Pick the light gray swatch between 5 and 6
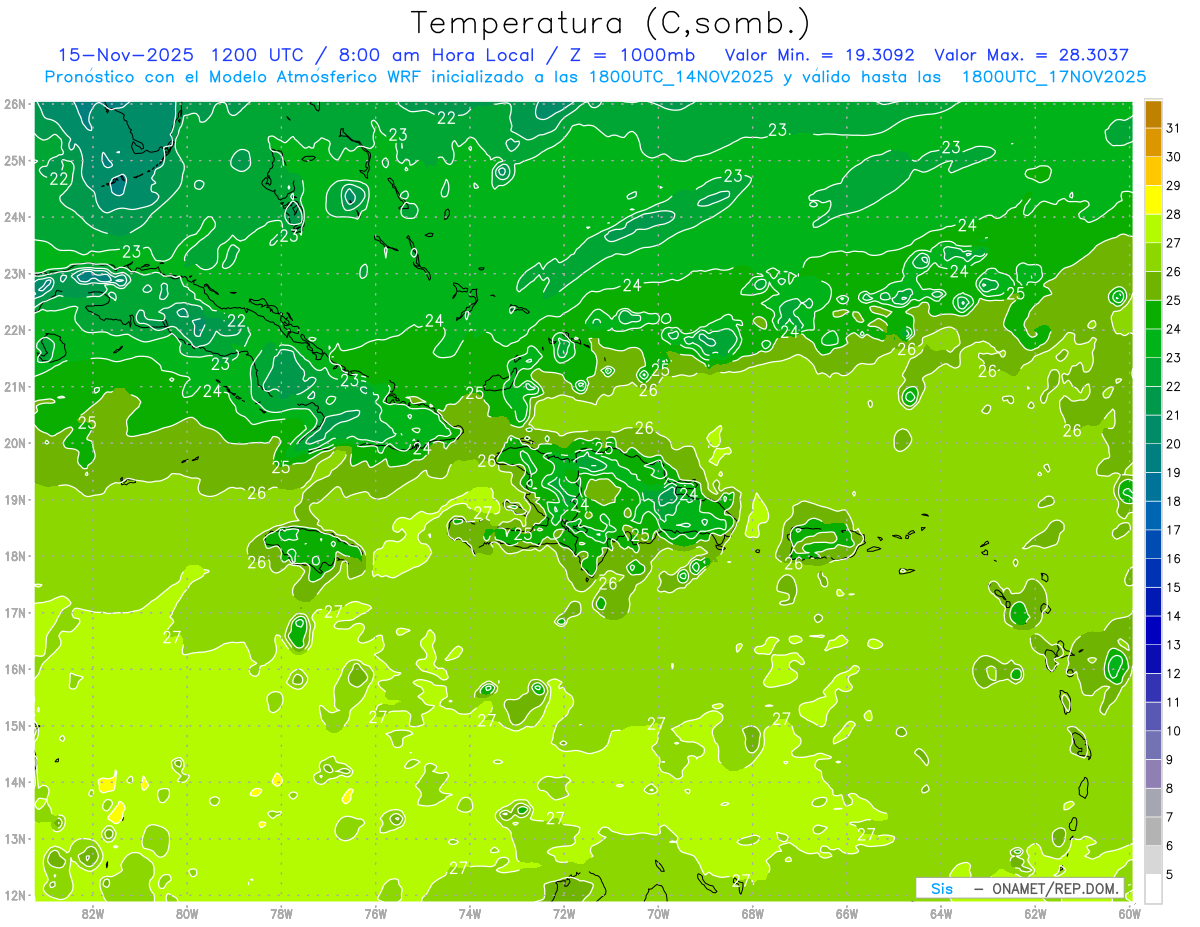The image size is (1200, 927). (1153, 859)
